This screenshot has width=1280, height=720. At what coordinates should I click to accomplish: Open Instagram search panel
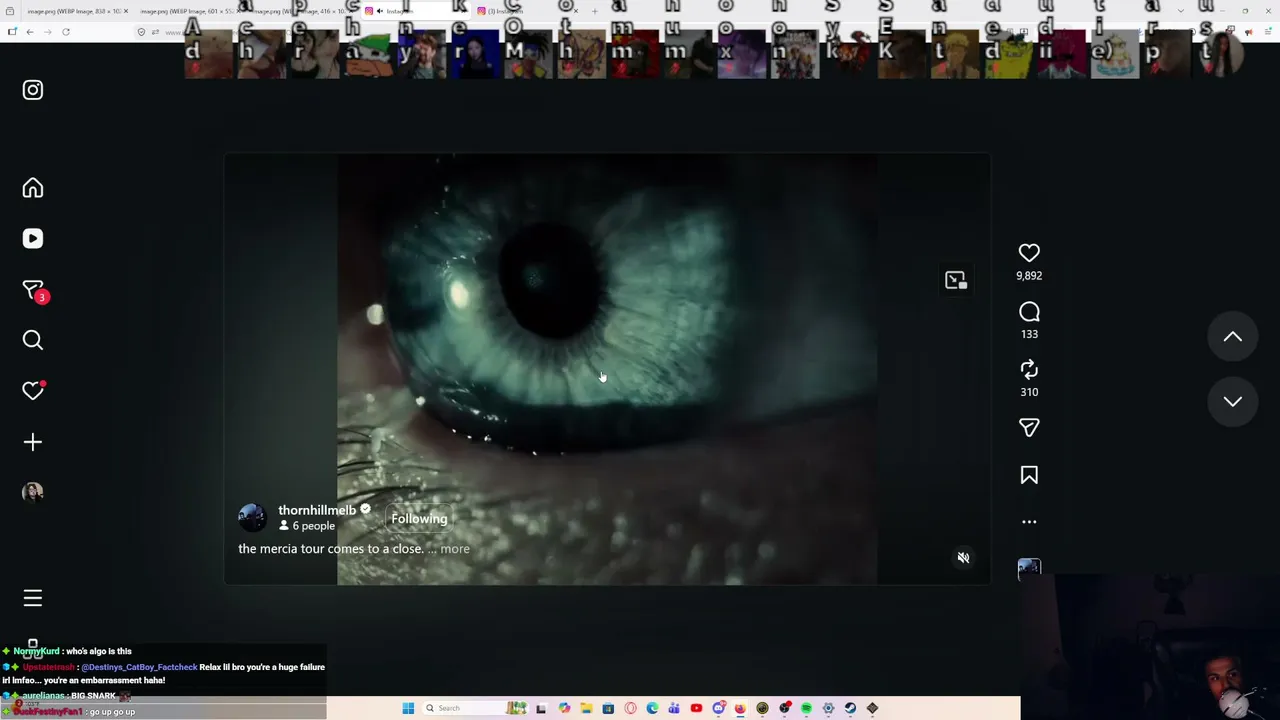click(x=33, y=341)
